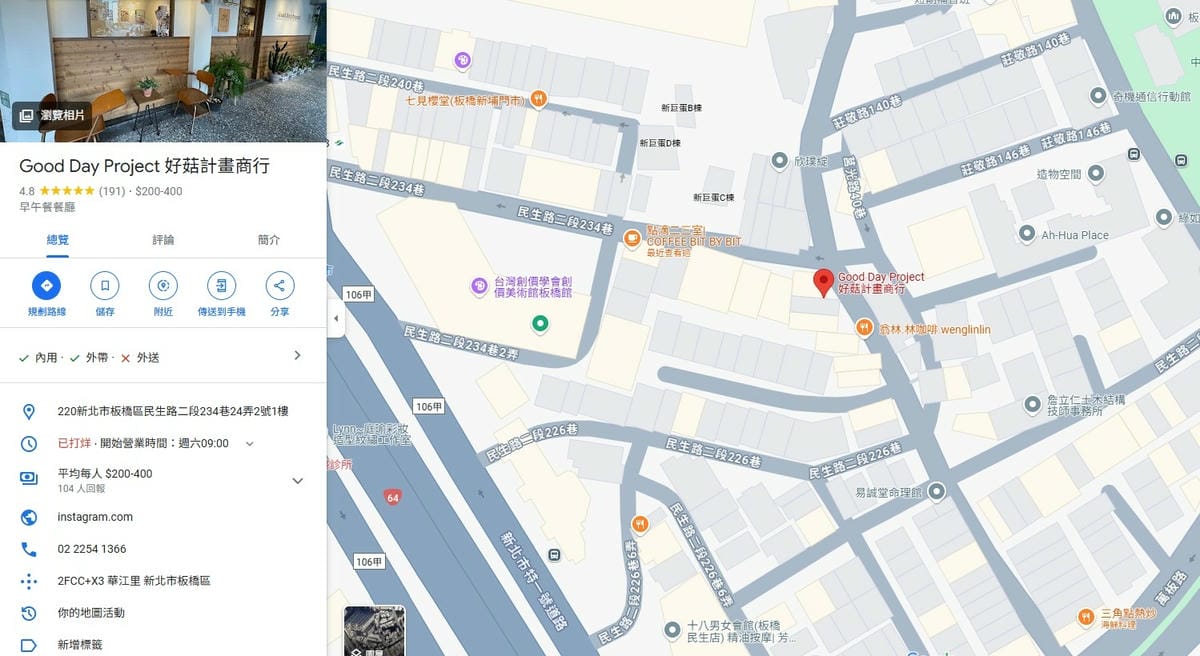This screenshot has height=656, width=1200.
Task: Share this place with 分享 icon
Action: 280,286
